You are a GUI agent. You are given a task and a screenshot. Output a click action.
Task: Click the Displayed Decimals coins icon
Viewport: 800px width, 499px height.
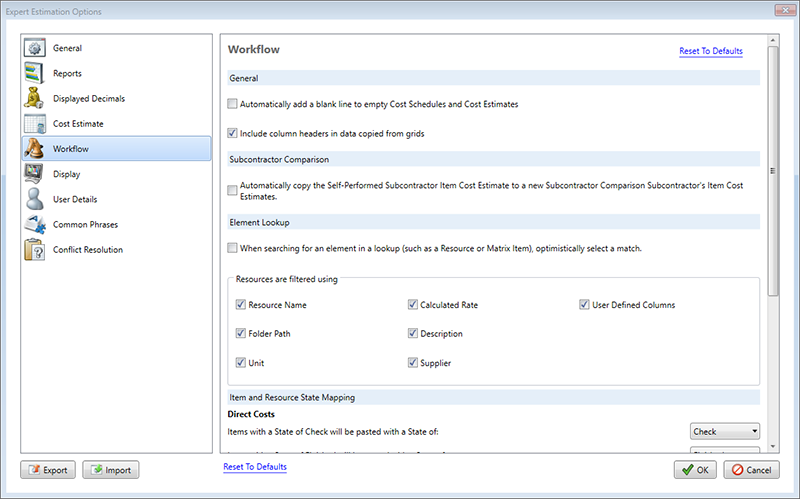click(36, 98)
